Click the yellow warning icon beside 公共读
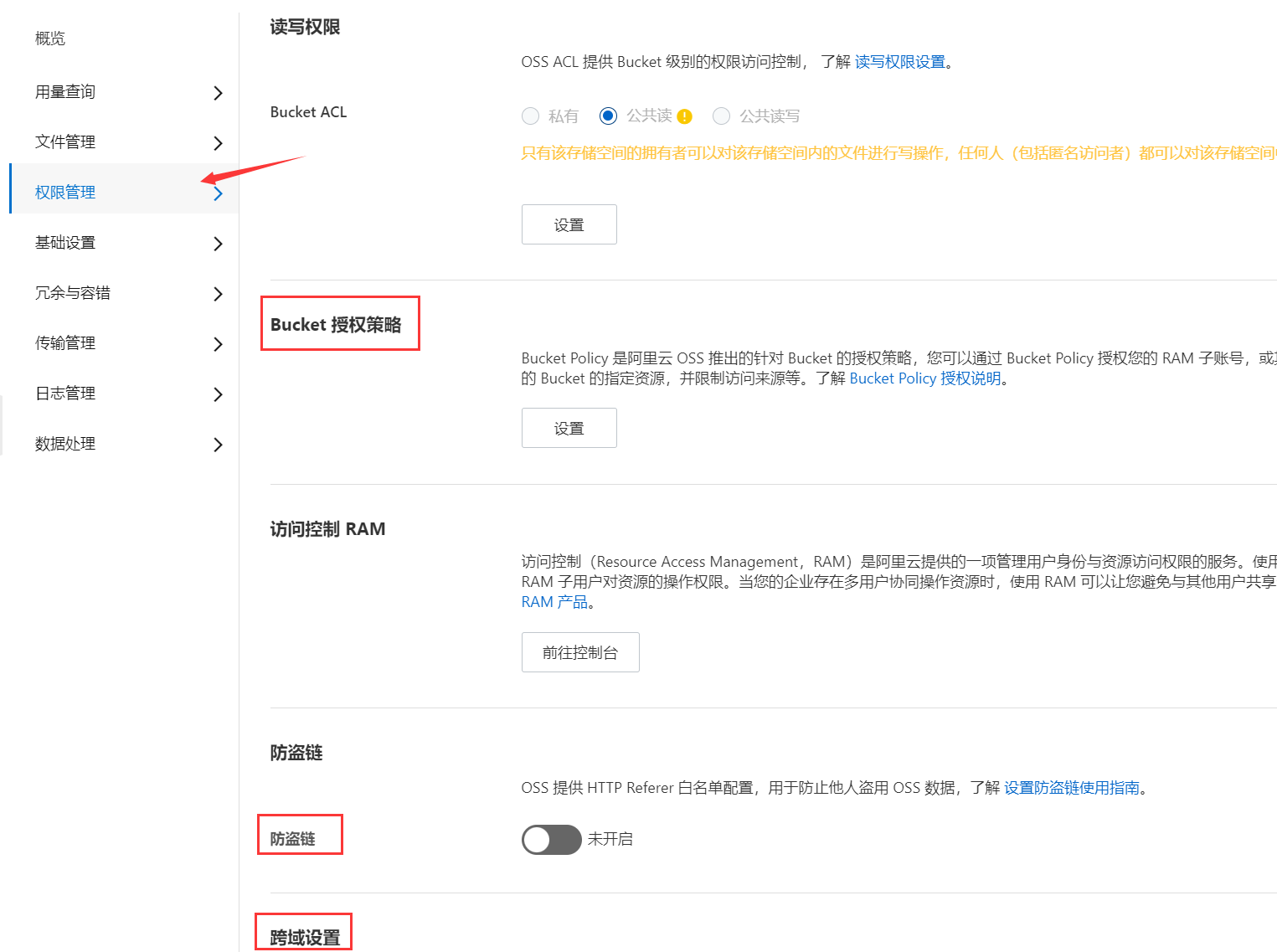1277x952 pixels. point(685,116)
